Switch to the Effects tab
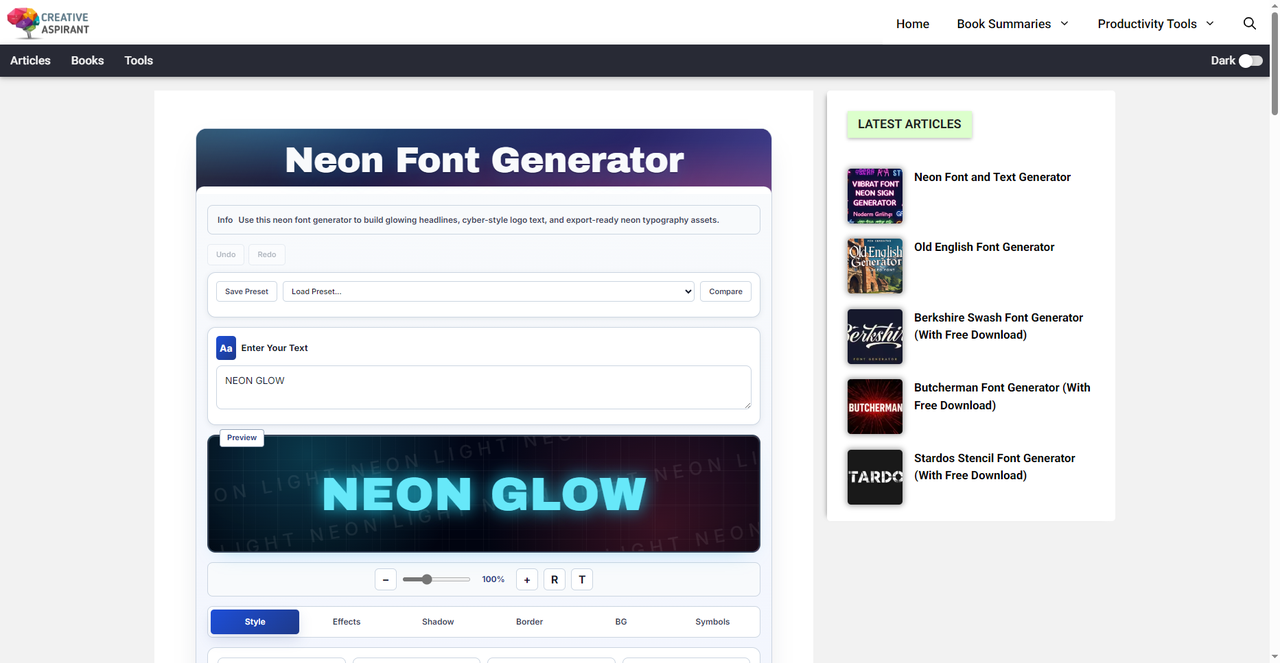Image resolution: width=1280 pixels, height=663 pixels. pyautogui.click(x=346, y=622)
